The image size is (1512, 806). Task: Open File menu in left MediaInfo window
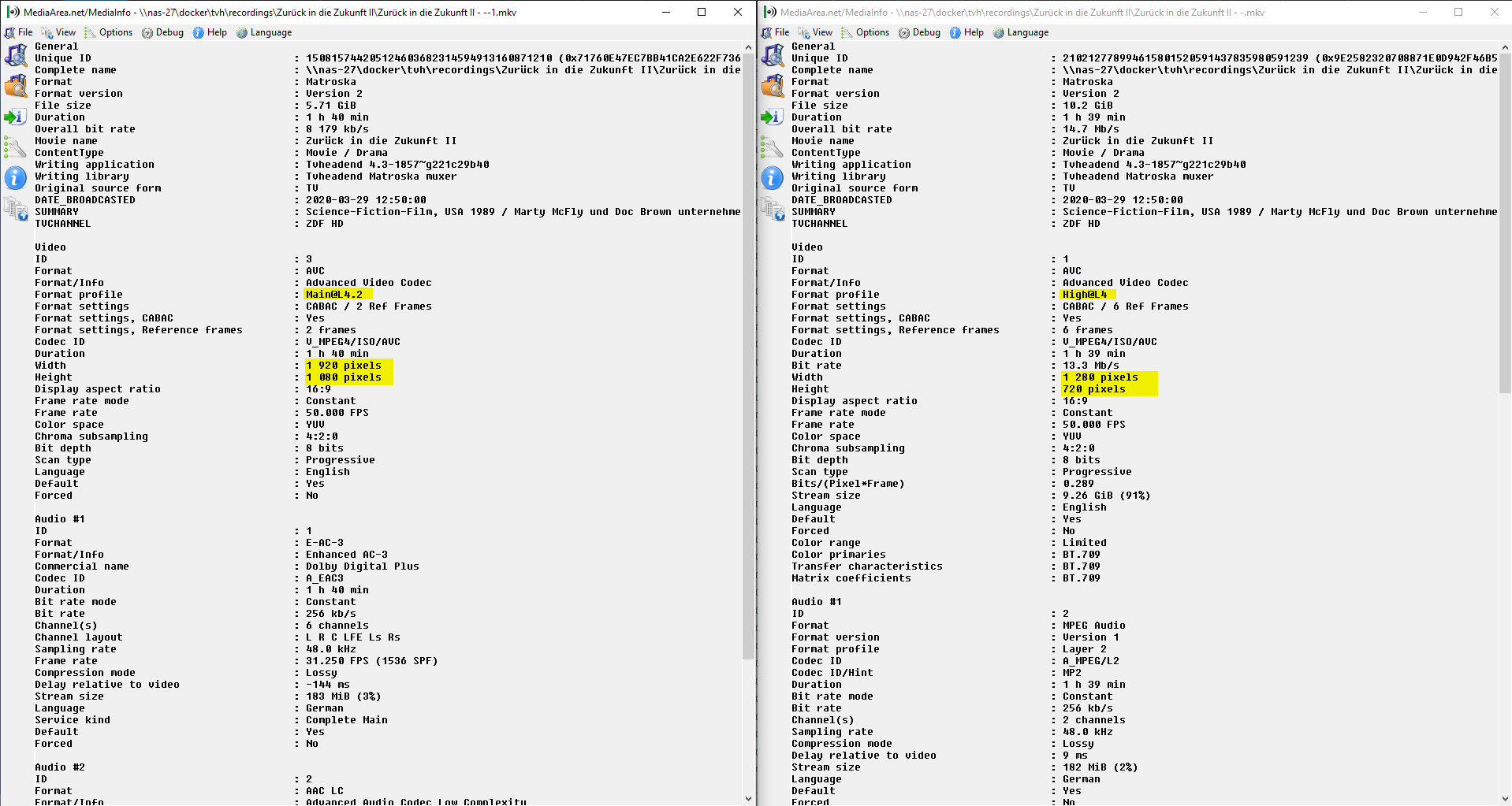pyautogui.click(x=19, y=32)
